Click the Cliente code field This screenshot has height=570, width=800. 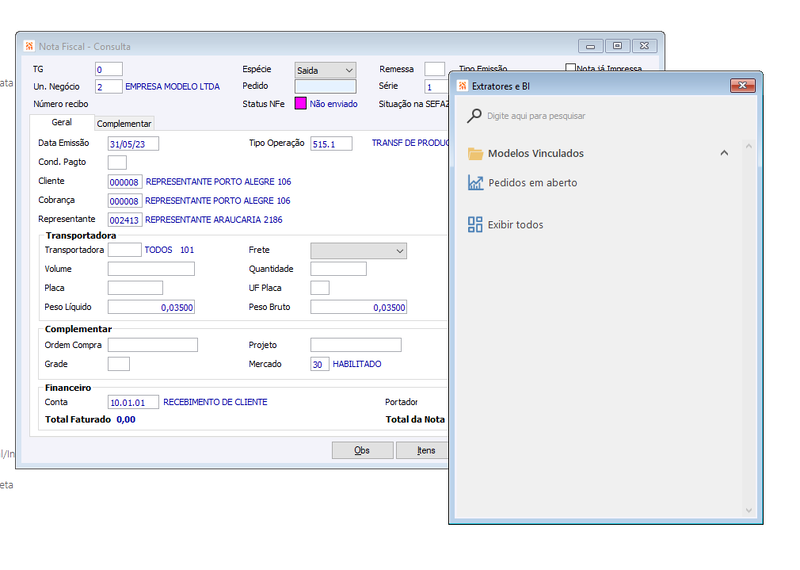click(x=125, y=182)
